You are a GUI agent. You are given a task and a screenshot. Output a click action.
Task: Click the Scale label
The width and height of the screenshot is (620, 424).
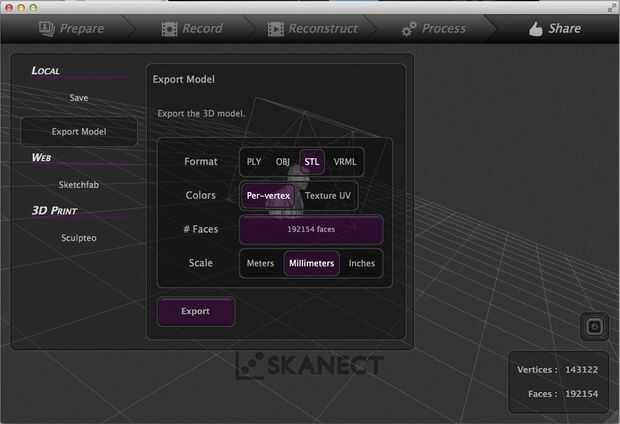pos(201,263)
